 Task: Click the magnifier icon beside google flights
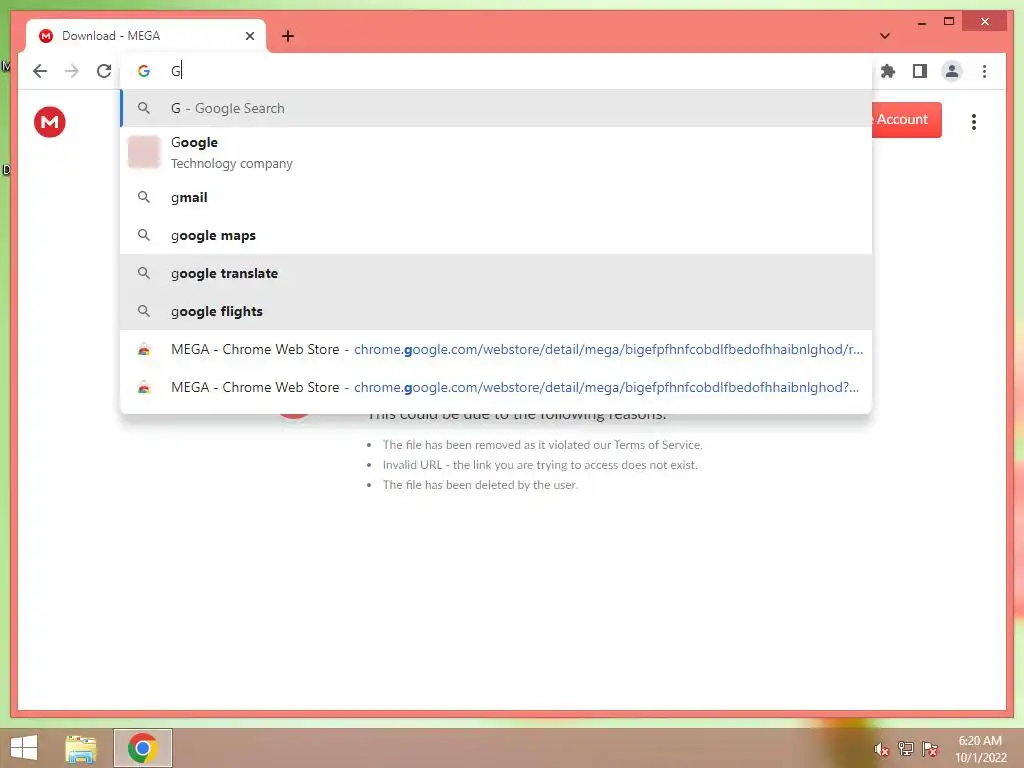144,311
